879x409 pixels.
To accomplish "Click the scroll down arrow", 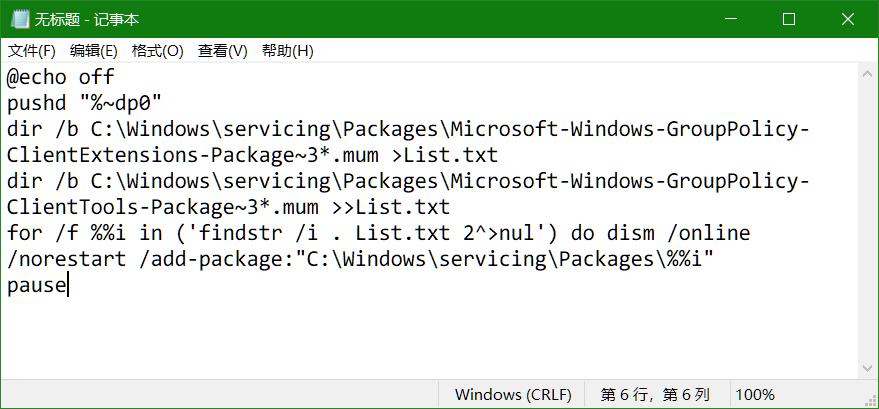I will pyautogui.click(x=868, y=368).
